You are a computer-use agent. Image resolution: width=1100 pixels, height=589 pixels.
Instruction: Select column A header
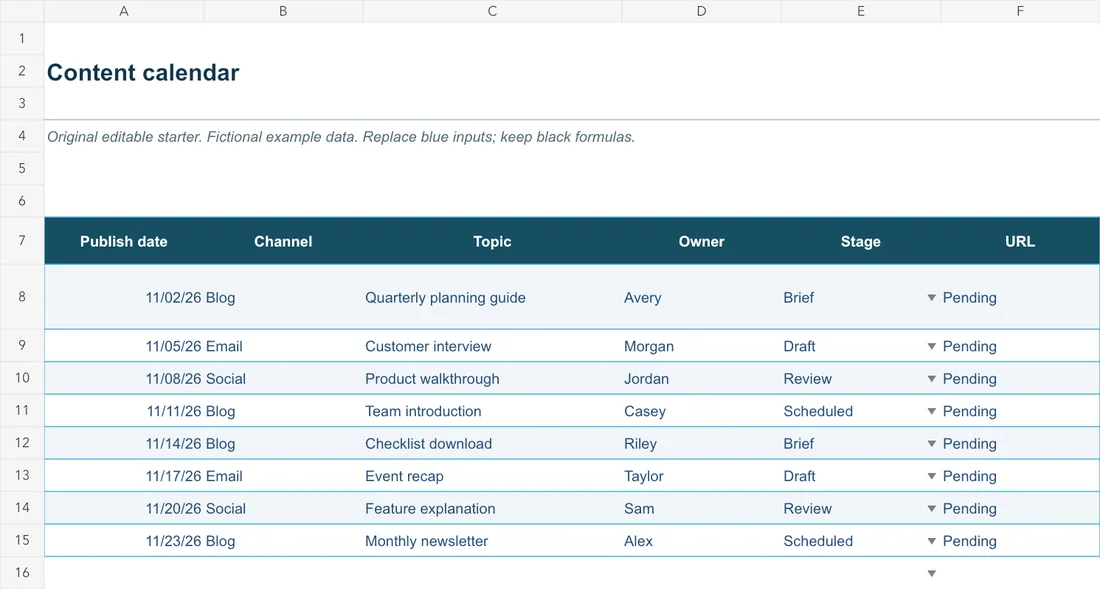click(124, 11)
